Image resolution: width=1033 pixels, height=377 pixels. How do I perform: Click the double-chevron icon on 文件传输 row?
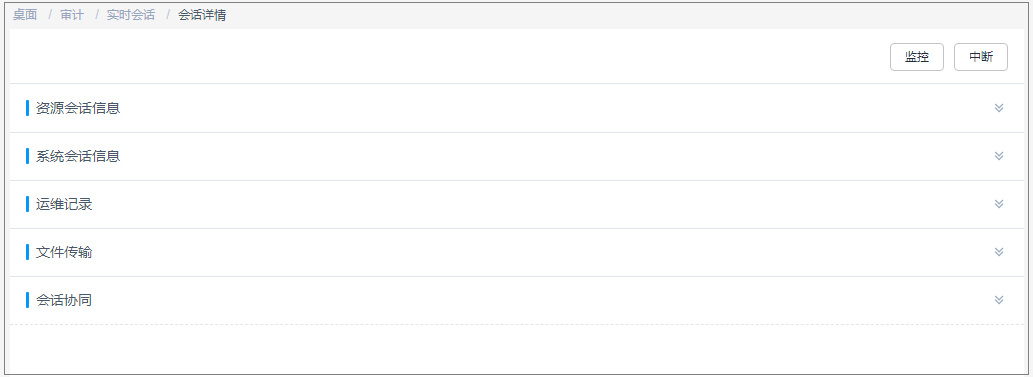(999, 252)
